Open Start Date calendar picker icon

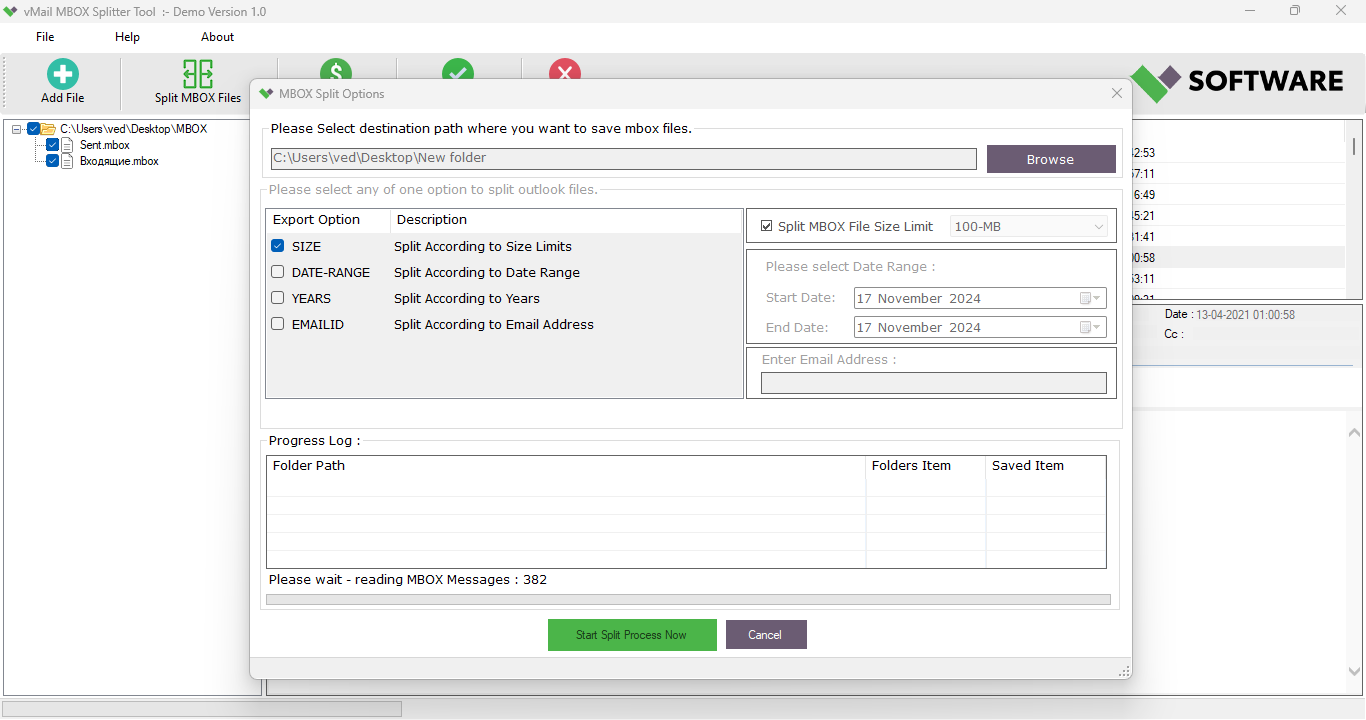pos(1090,298)
